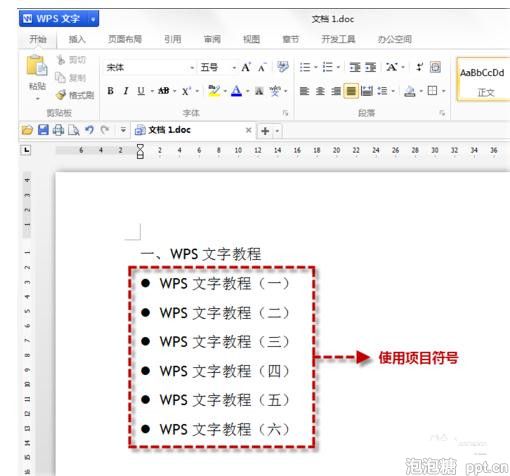Toggle the highlighted justify alignment button
Screen dimensions: 510x476
[x=351, y=91]
